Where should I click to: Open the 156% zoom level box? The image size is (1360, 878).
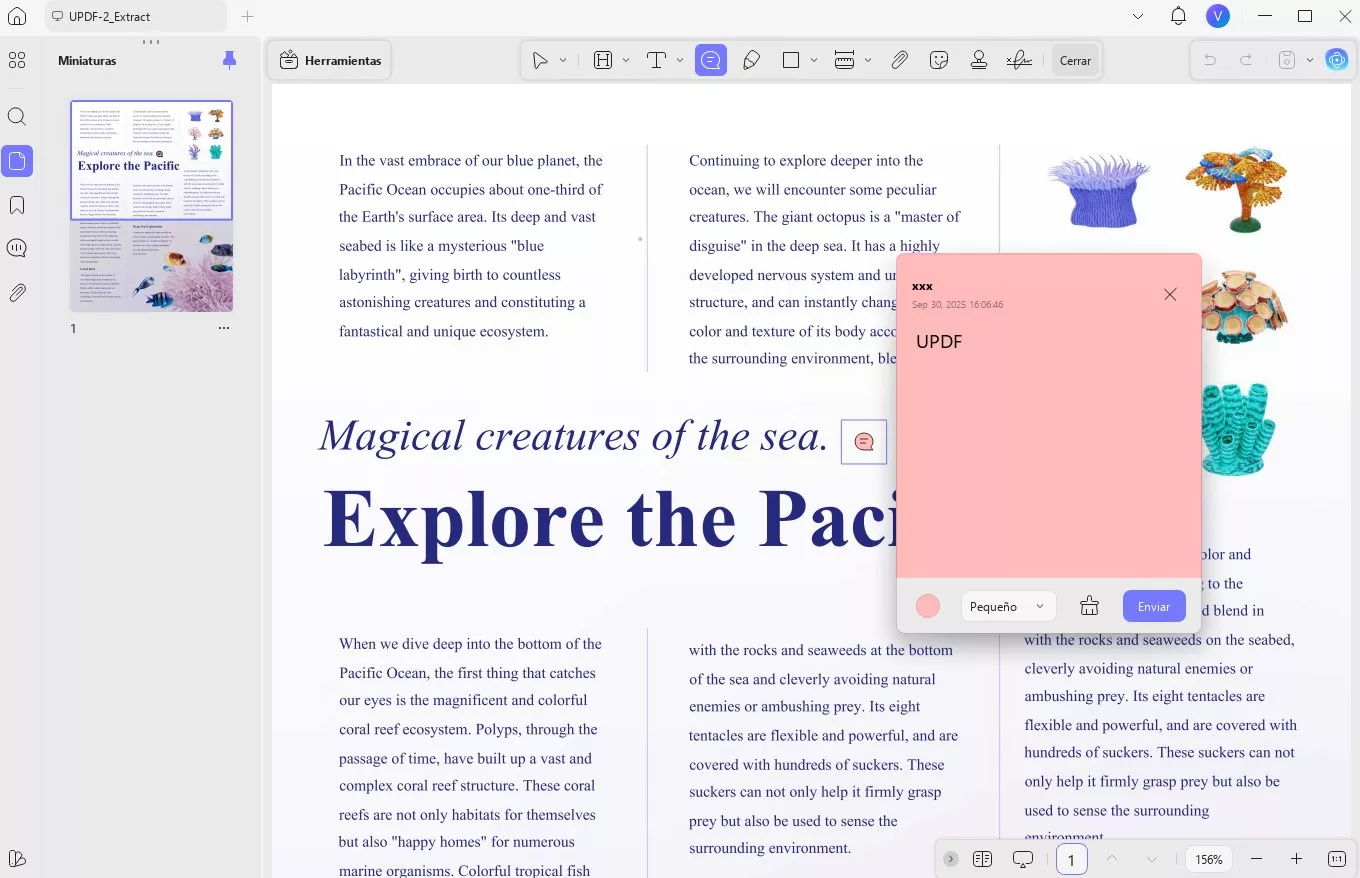click(1209, 859)
